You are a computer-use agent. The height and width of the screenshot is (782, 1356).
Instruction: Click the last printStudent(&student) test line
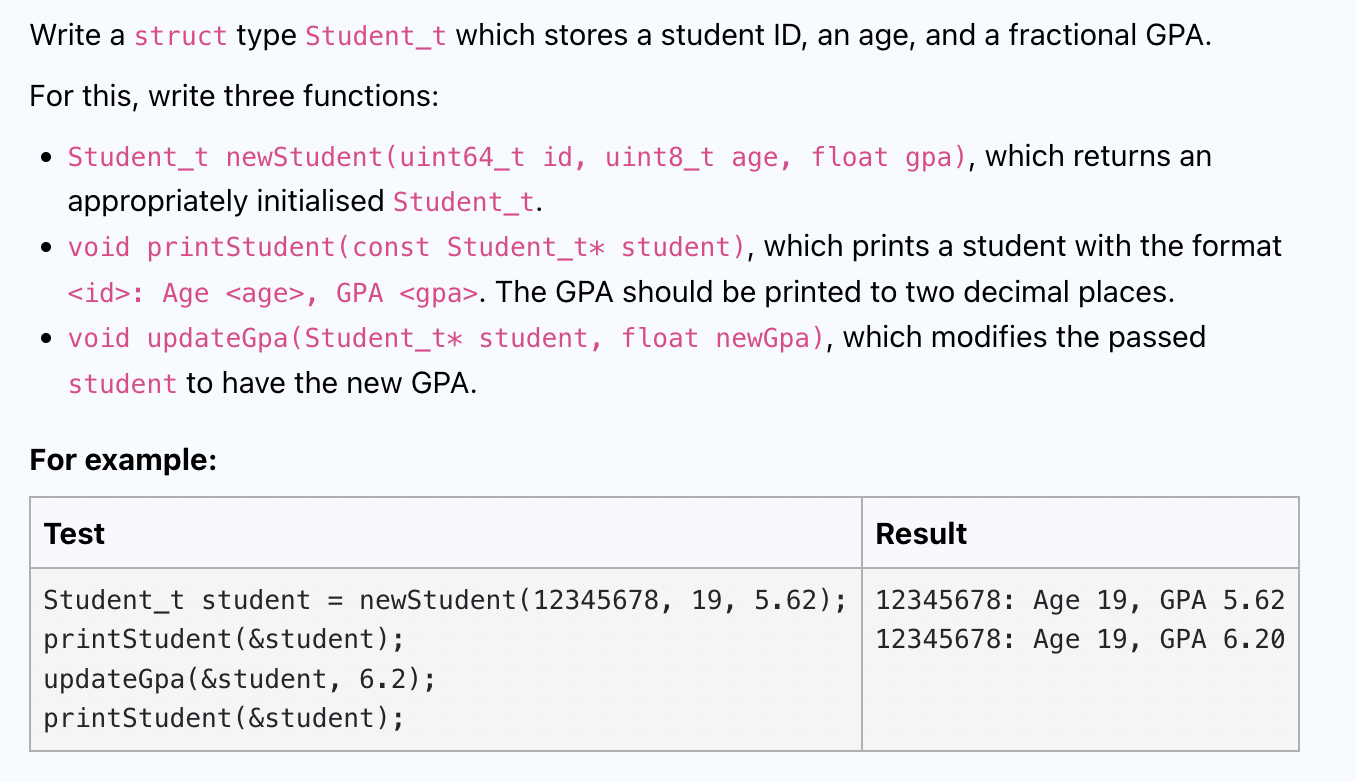(x=224, y=719)
